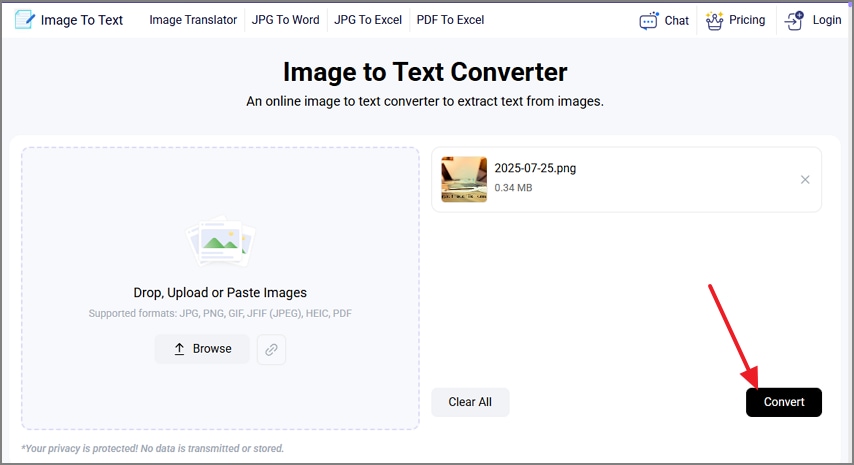Open the PDF To Excel page

[450, 20]
